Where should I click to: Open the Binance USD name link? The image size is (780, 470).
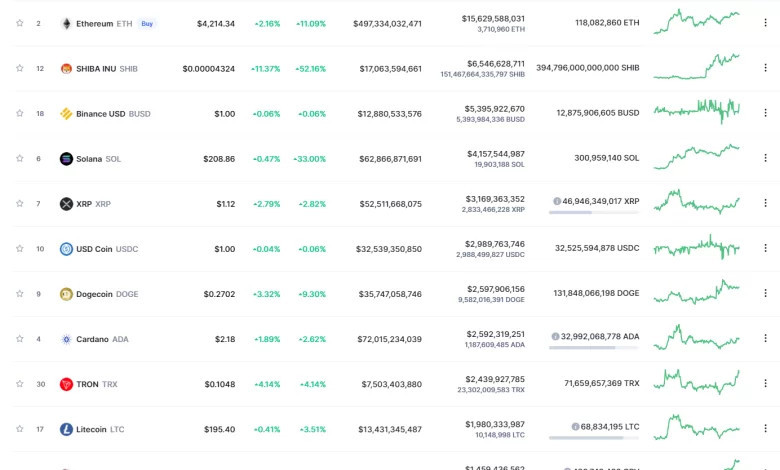click(101, 114)
